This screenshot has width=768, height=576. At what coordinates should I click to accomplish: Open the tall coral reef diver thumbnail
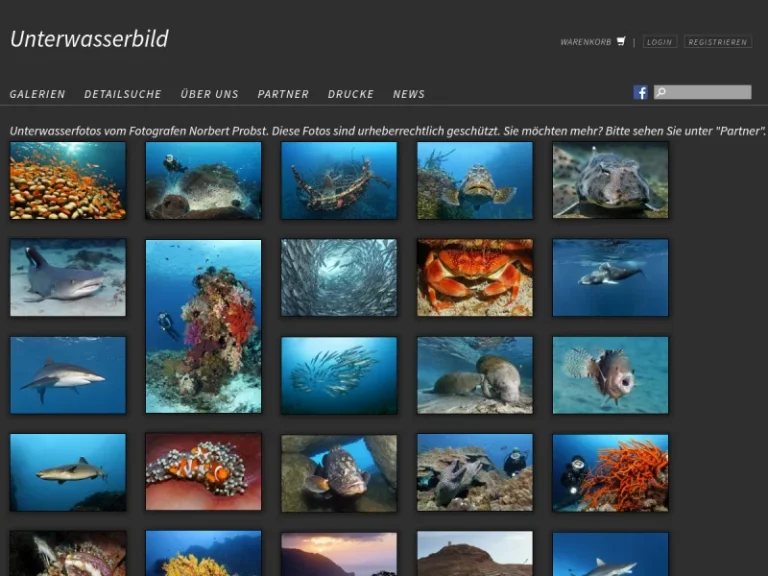(203, 326)
